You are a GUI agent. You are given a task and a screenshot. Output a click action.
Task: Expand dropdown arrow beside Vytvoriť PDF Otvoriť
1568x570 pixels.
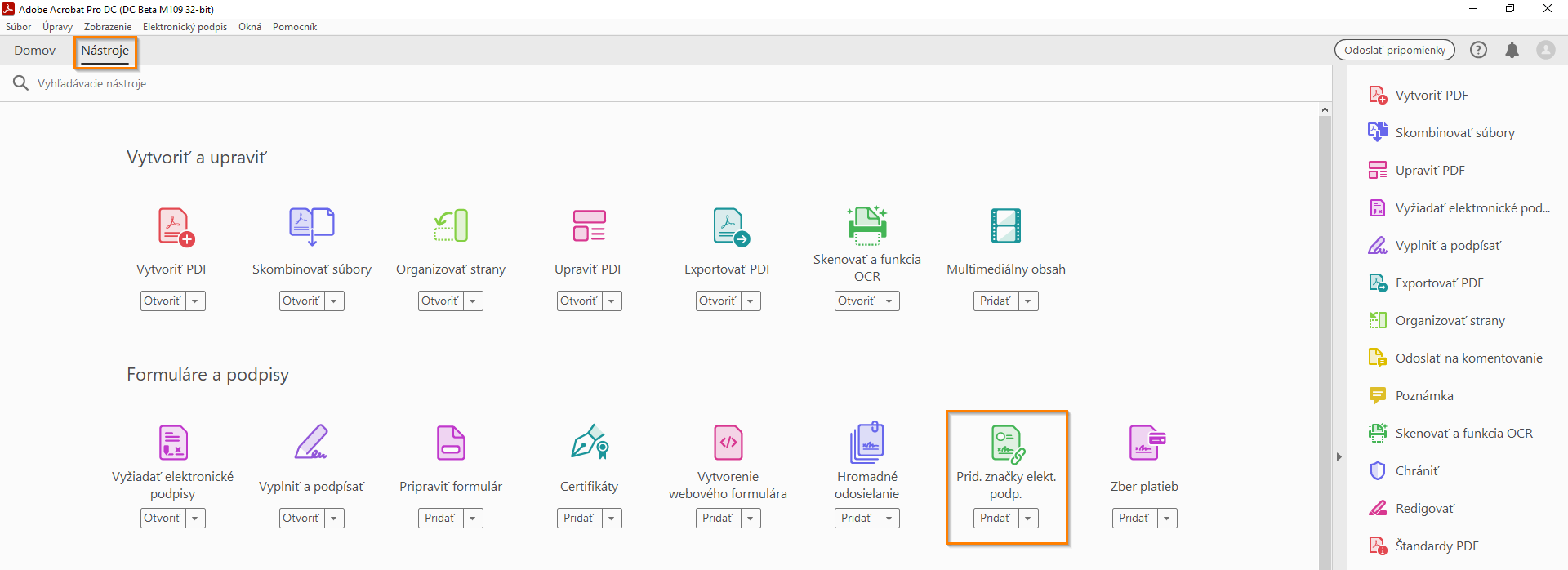pyautogui.click(x=195, y=301)
